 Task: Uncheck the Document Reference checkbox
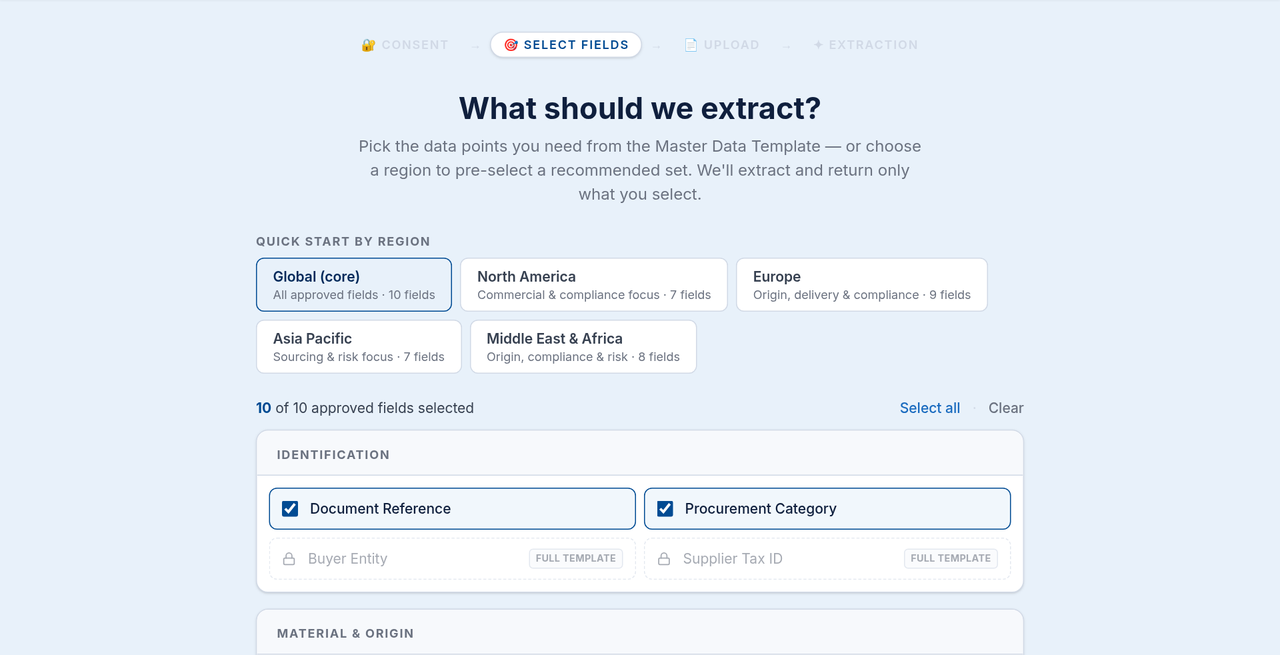[x=290, y=509]
